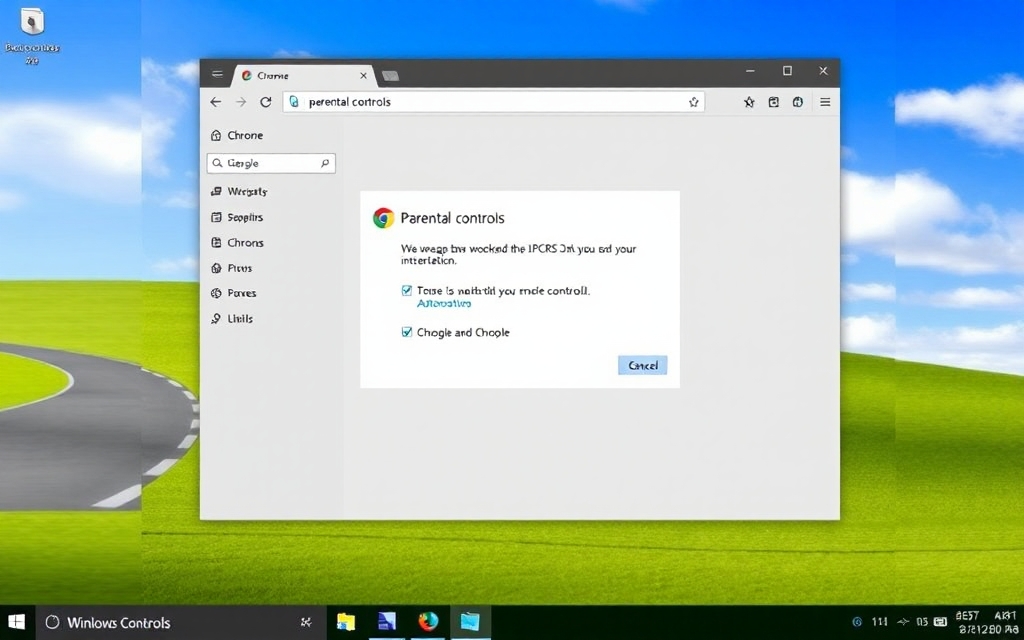Open the taskbar clock and date
The image size is (1024, 640).
(985, 622)
